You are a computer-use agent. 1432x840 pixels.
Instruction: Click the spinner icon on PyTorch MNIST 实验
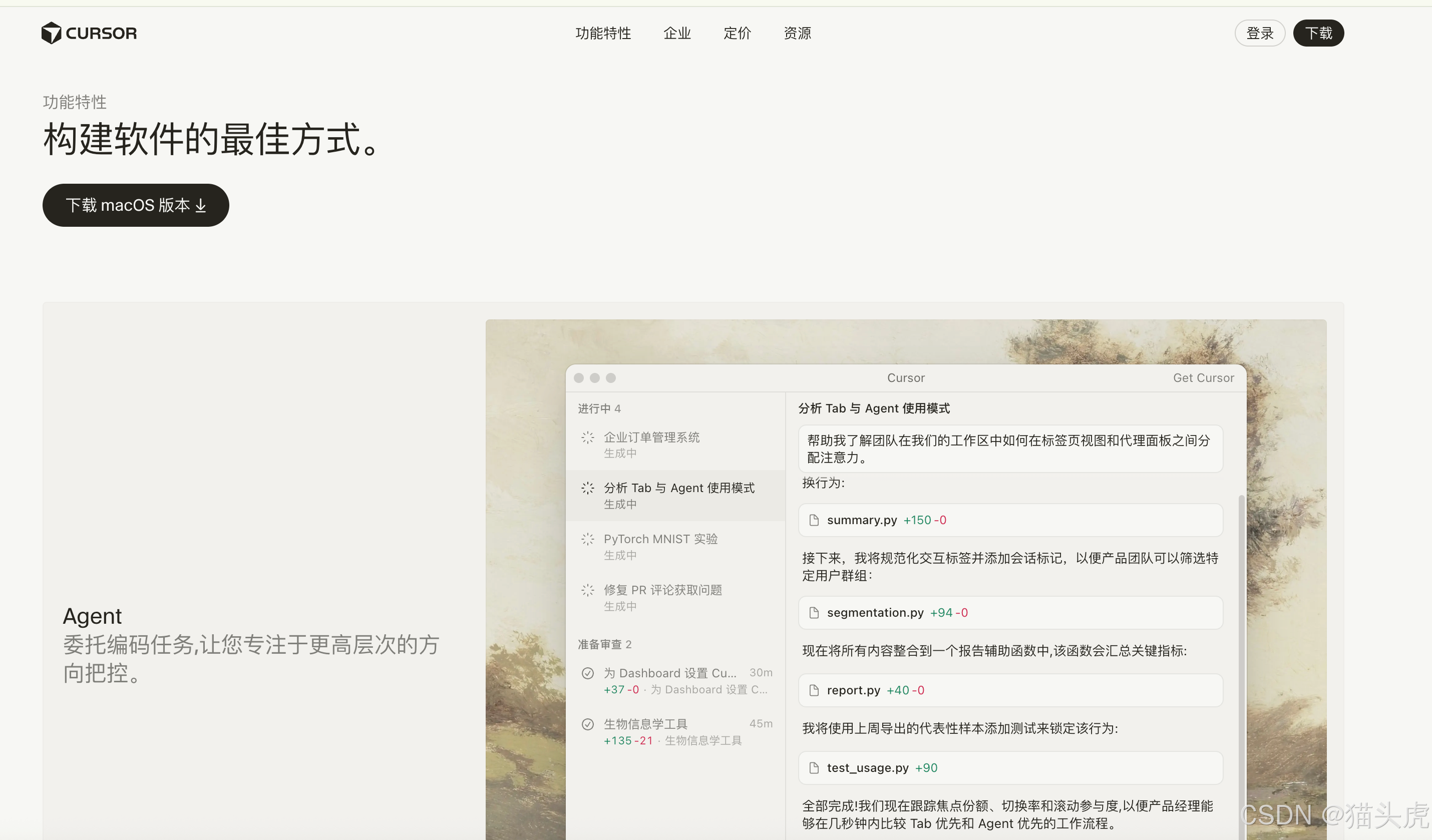(588, 539)
